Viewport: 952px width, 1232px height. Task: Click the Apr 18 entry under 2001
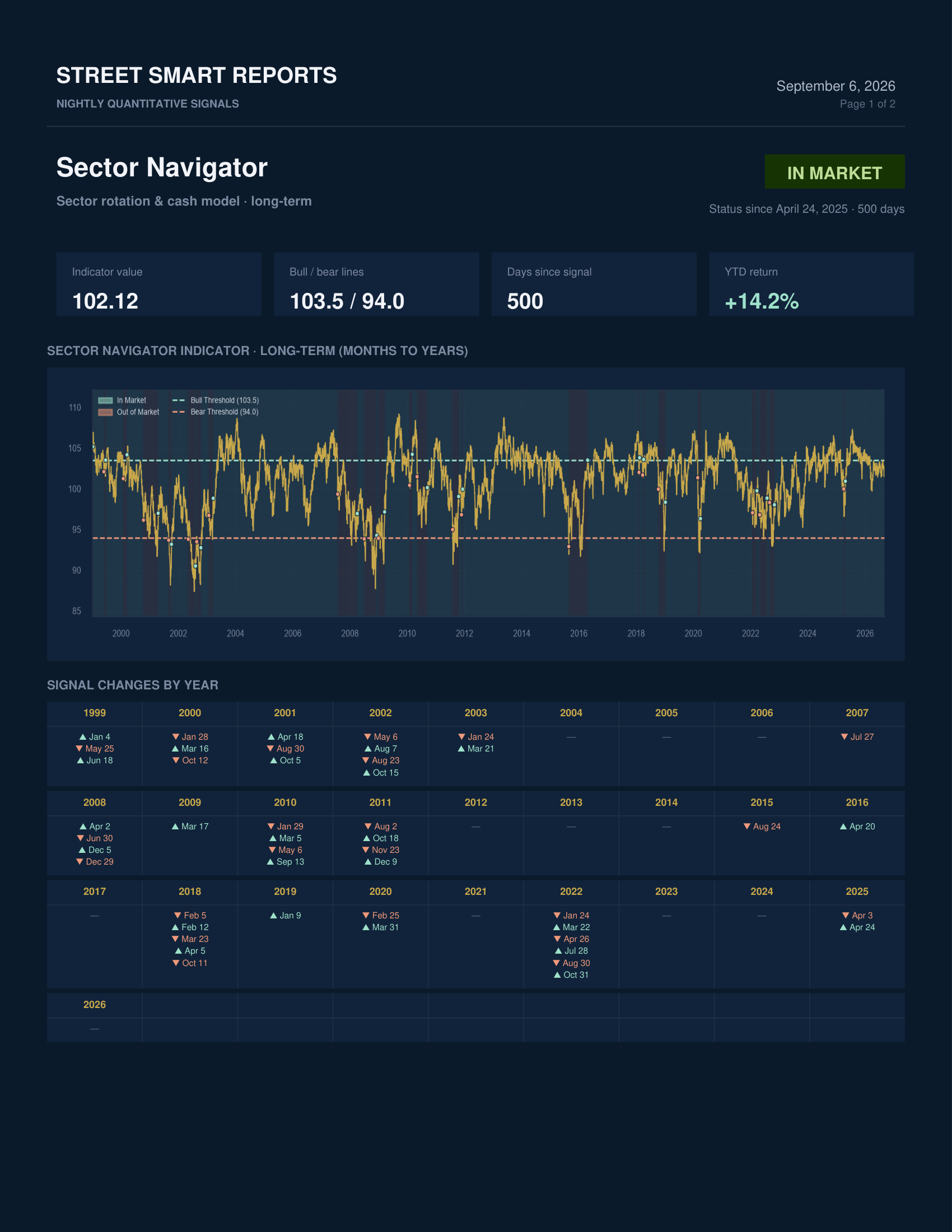pos(286,737)
